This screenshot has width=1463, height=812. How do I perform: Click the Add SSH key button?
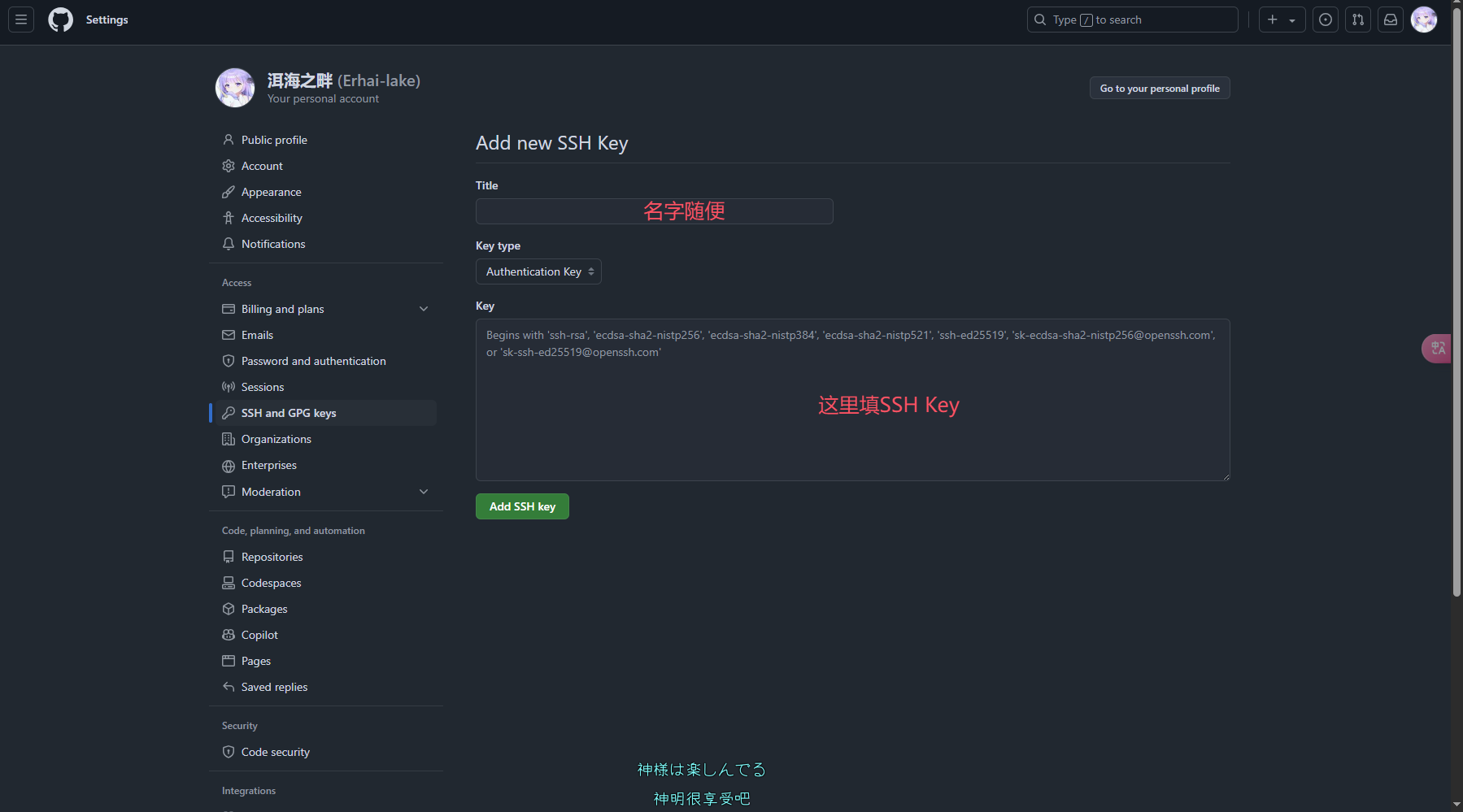(522, 506)
